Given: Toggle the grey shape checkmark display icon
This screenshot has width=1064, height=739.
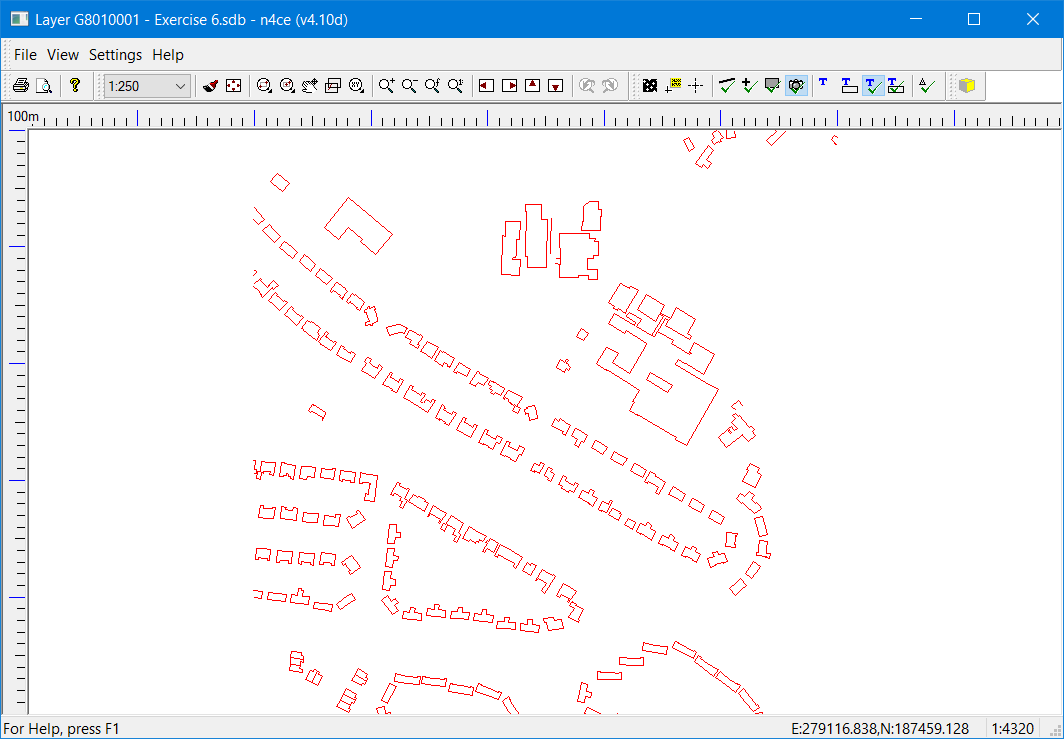Looking at the screenshot, I should (x=773, y=86).
